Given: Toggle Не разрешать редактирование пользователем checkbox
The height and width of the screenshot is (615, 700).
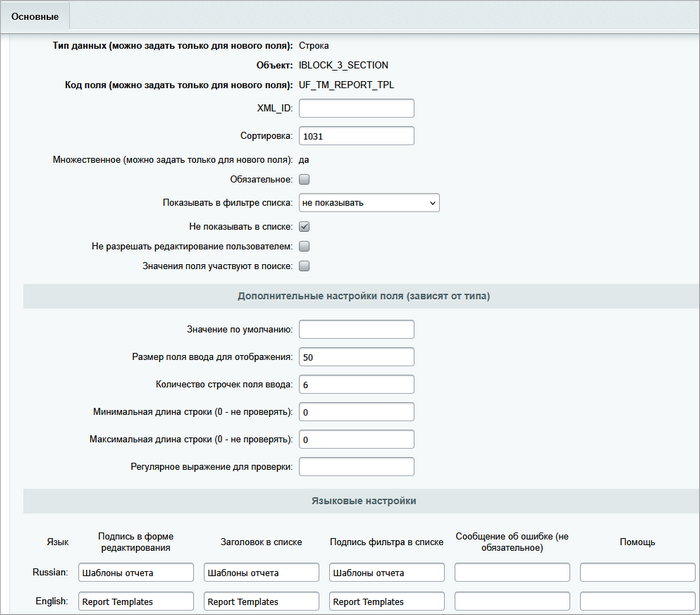Looking at the screenshot, I should pyautogui.click(x=305, y=246).
